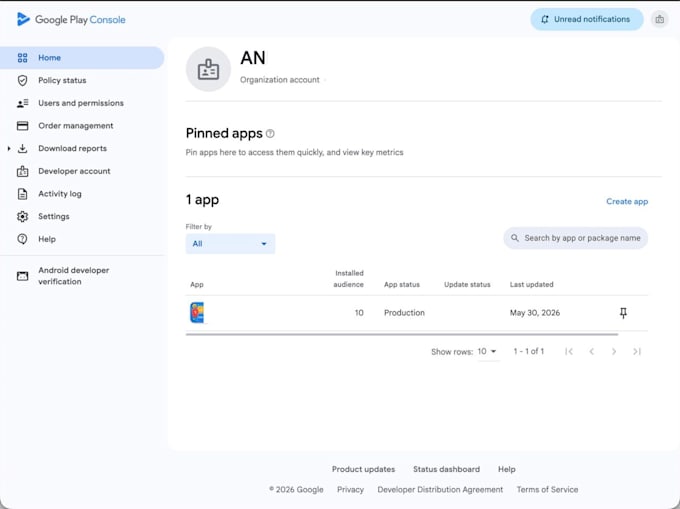This screenshot has height=509, width=680.
Task: Open the Privacy footer link
Action: click(350, 489)
